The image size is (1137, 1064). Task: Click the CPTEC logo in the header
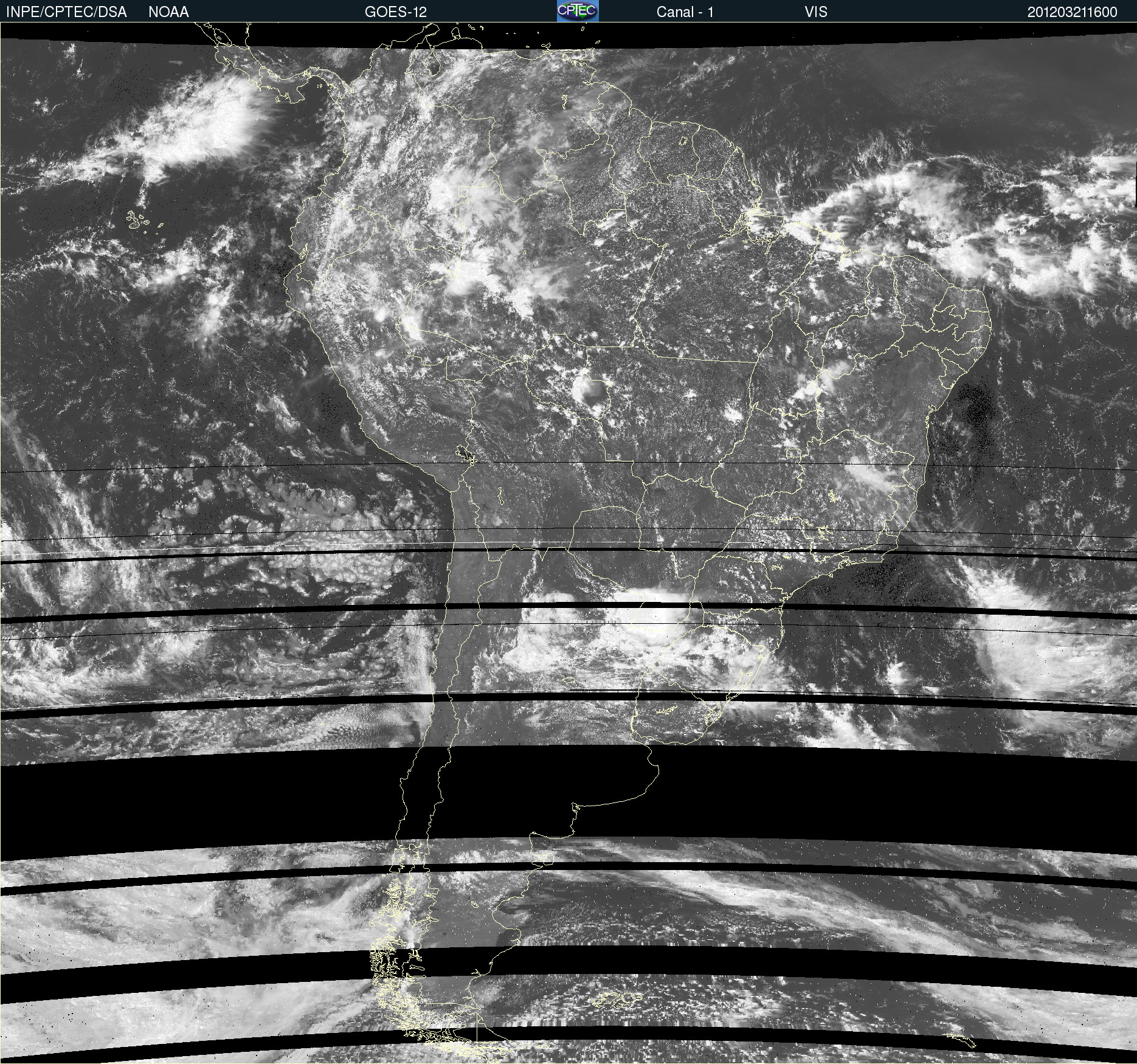578,11
